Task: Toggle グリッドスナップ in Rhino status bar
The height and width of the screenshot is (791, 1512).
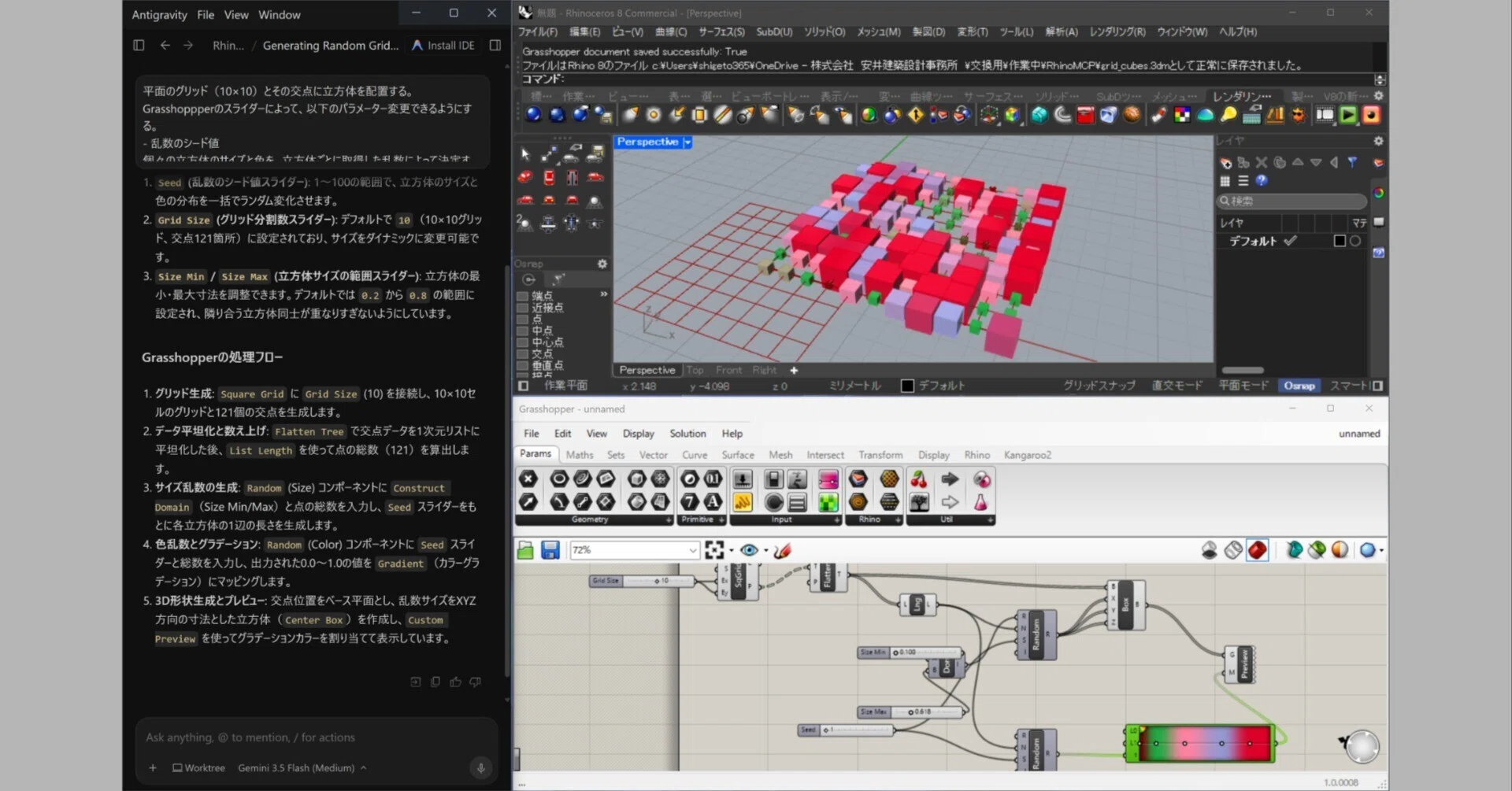Action: click(x=1099, y=386)
